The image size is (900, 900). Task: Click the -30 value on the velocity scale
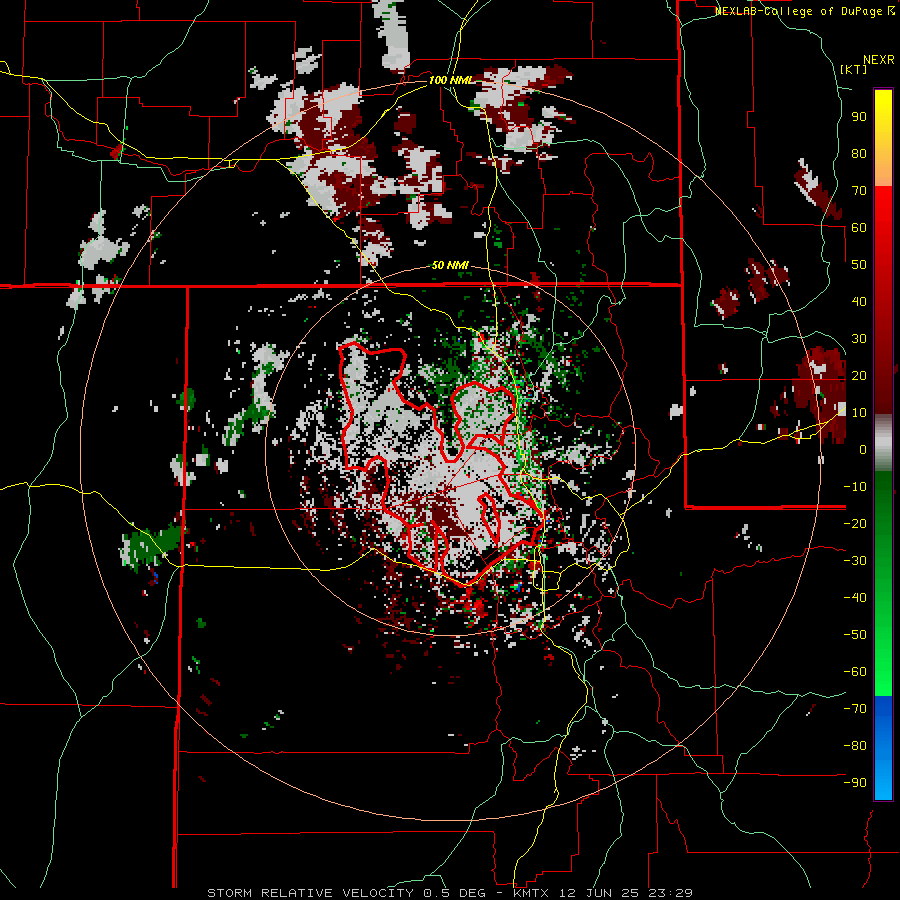[x=855, y=561]
